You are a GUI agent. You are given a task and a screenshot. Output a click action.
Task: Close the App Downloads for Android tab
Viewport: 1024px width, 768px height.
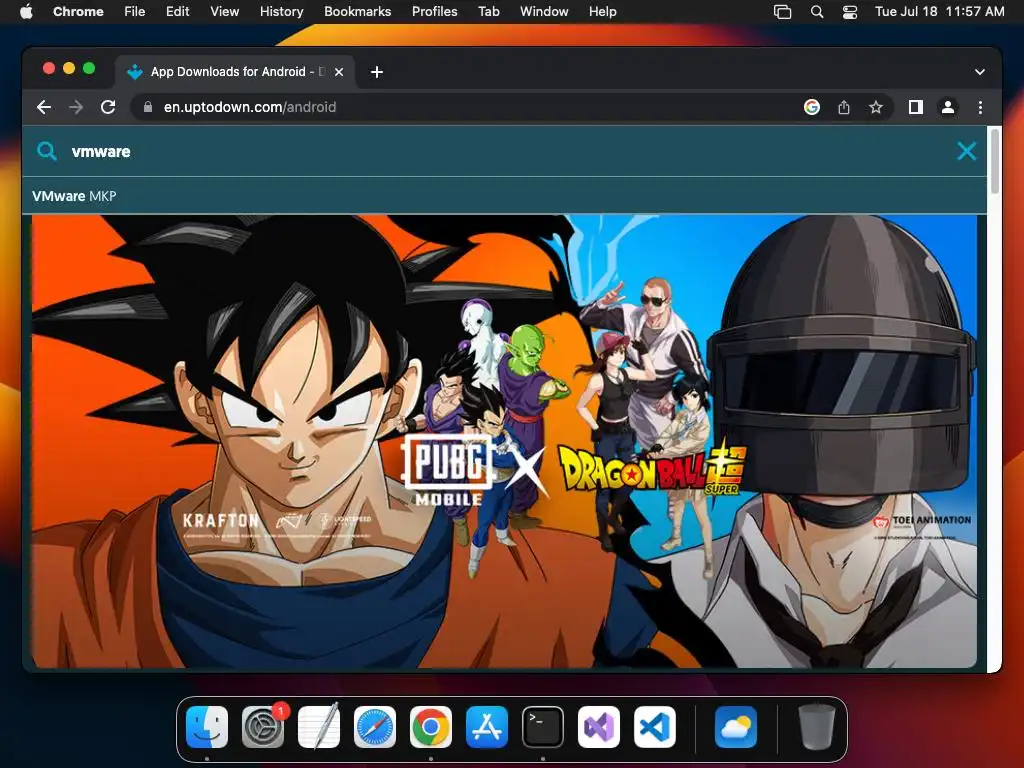pyautogui.click(x=339, y=72)
